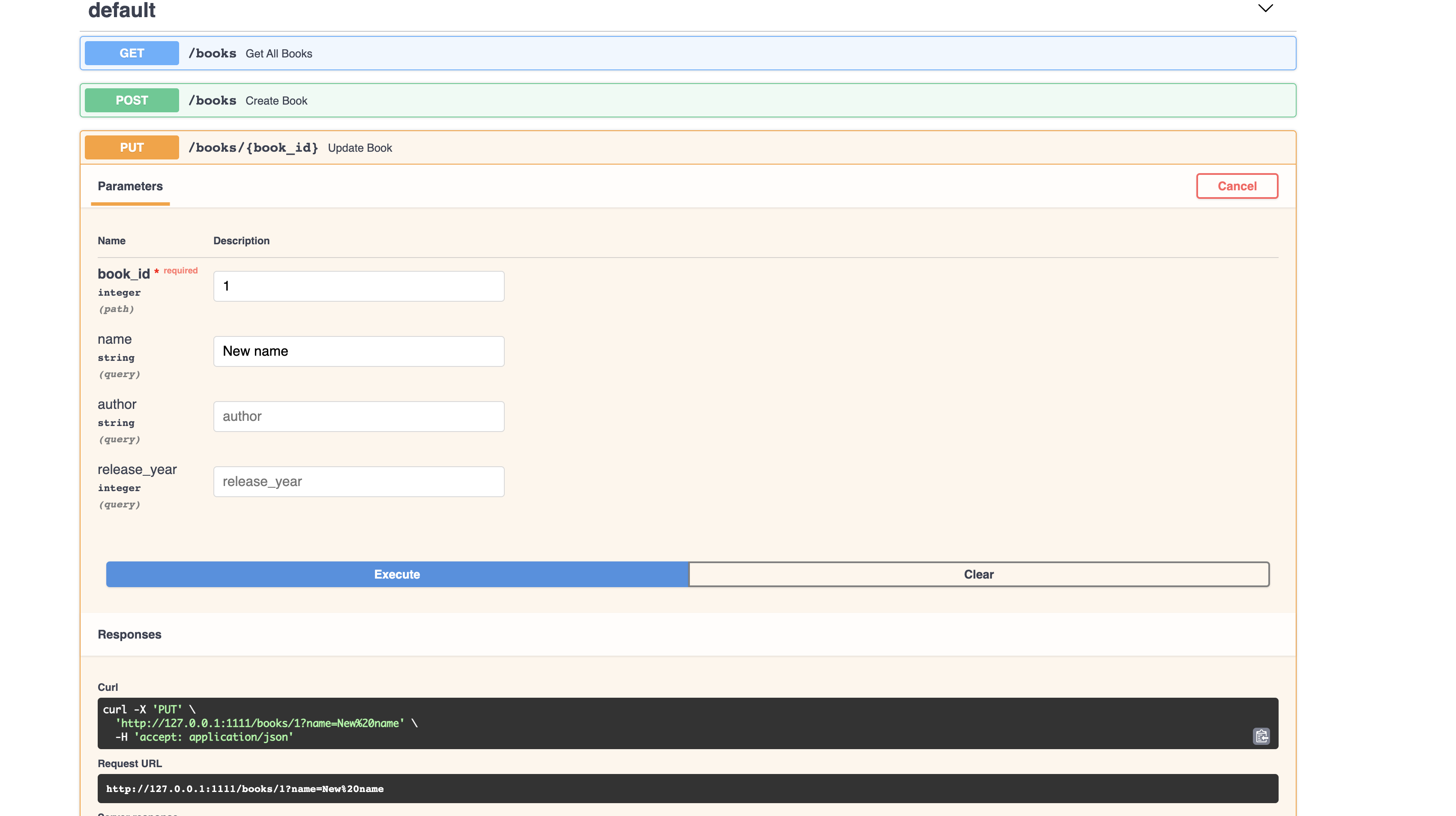The width and height of the screenshot is (1456, 816).
Task: Copy the curl command to clipboard
Action: 1261,736
